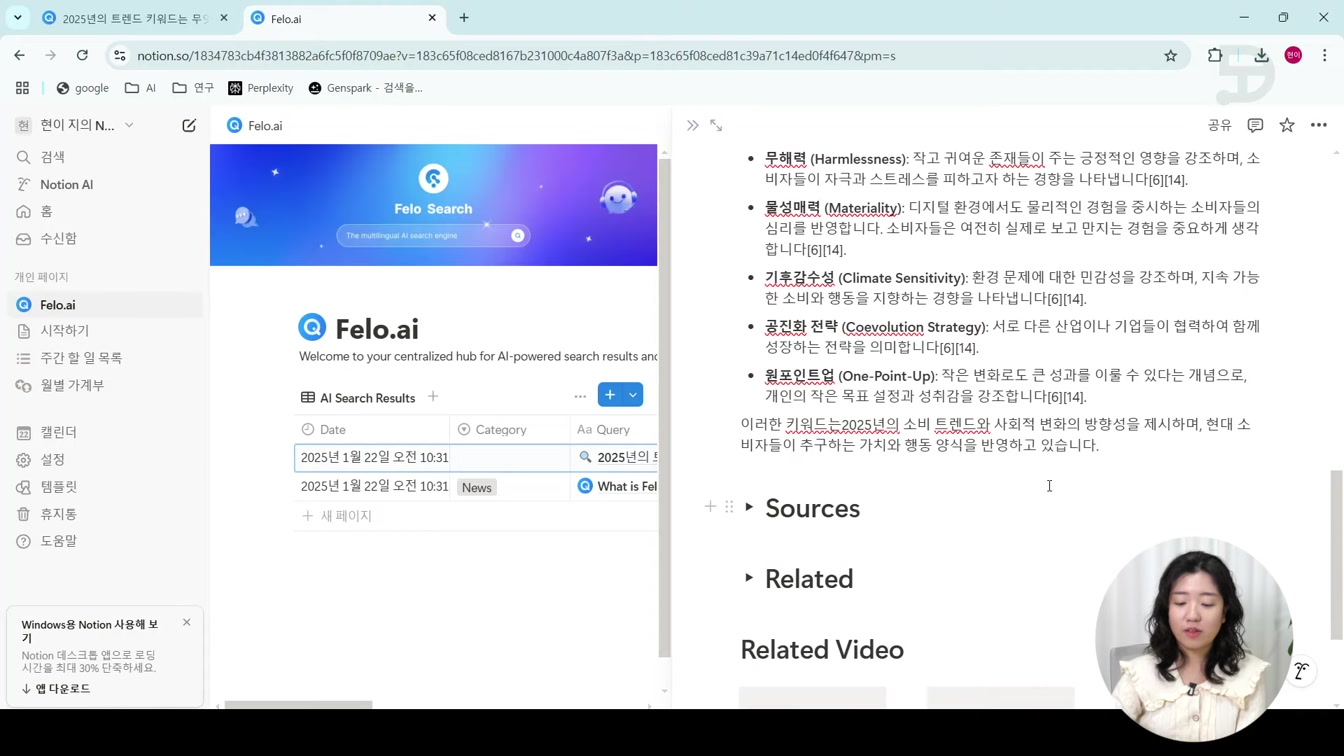Click the Notion AI floating assistant icon
Screen dimensions: 1344x756
(1301, 671)
